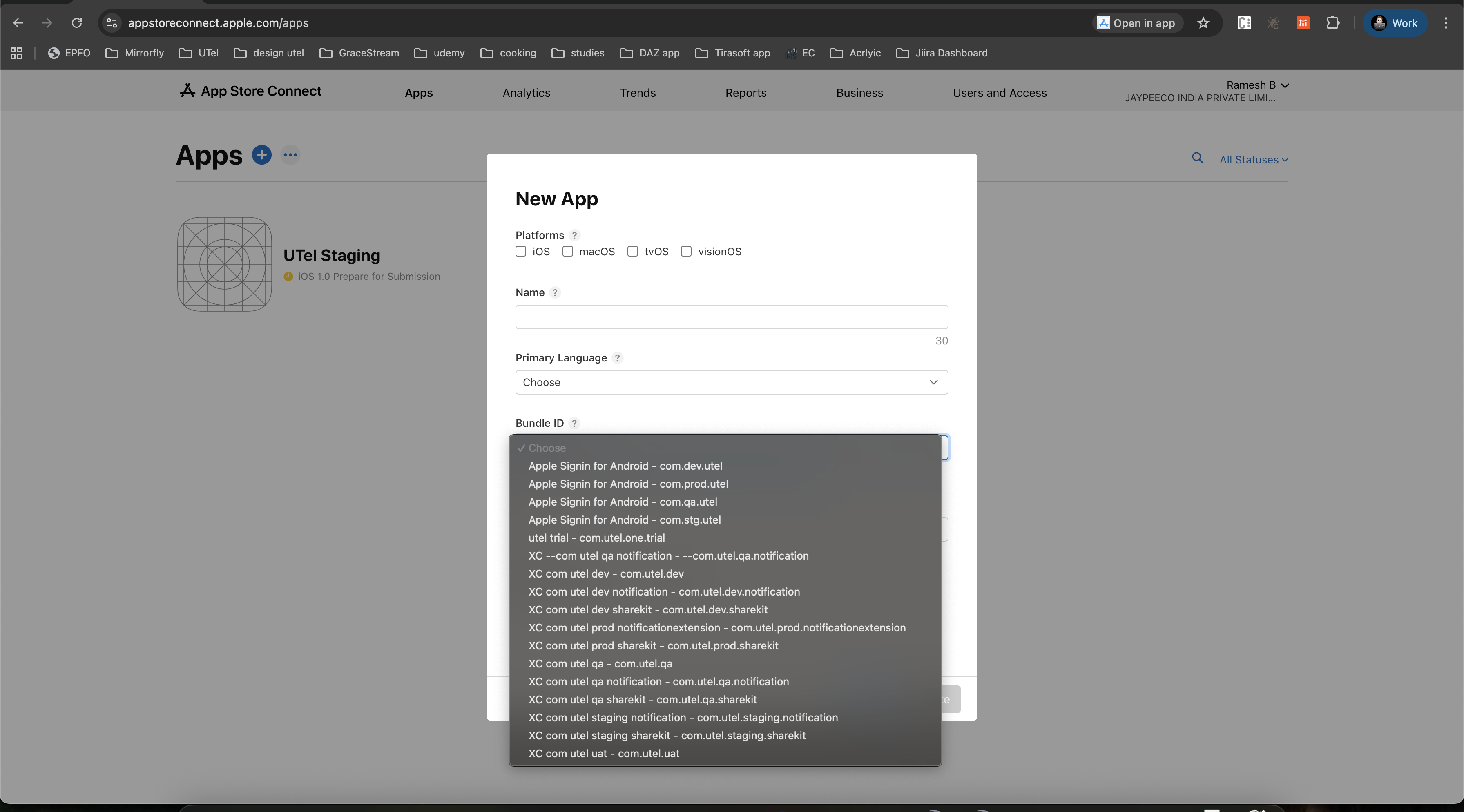Open the Ramesh B account menu

tap(1256, 85)
